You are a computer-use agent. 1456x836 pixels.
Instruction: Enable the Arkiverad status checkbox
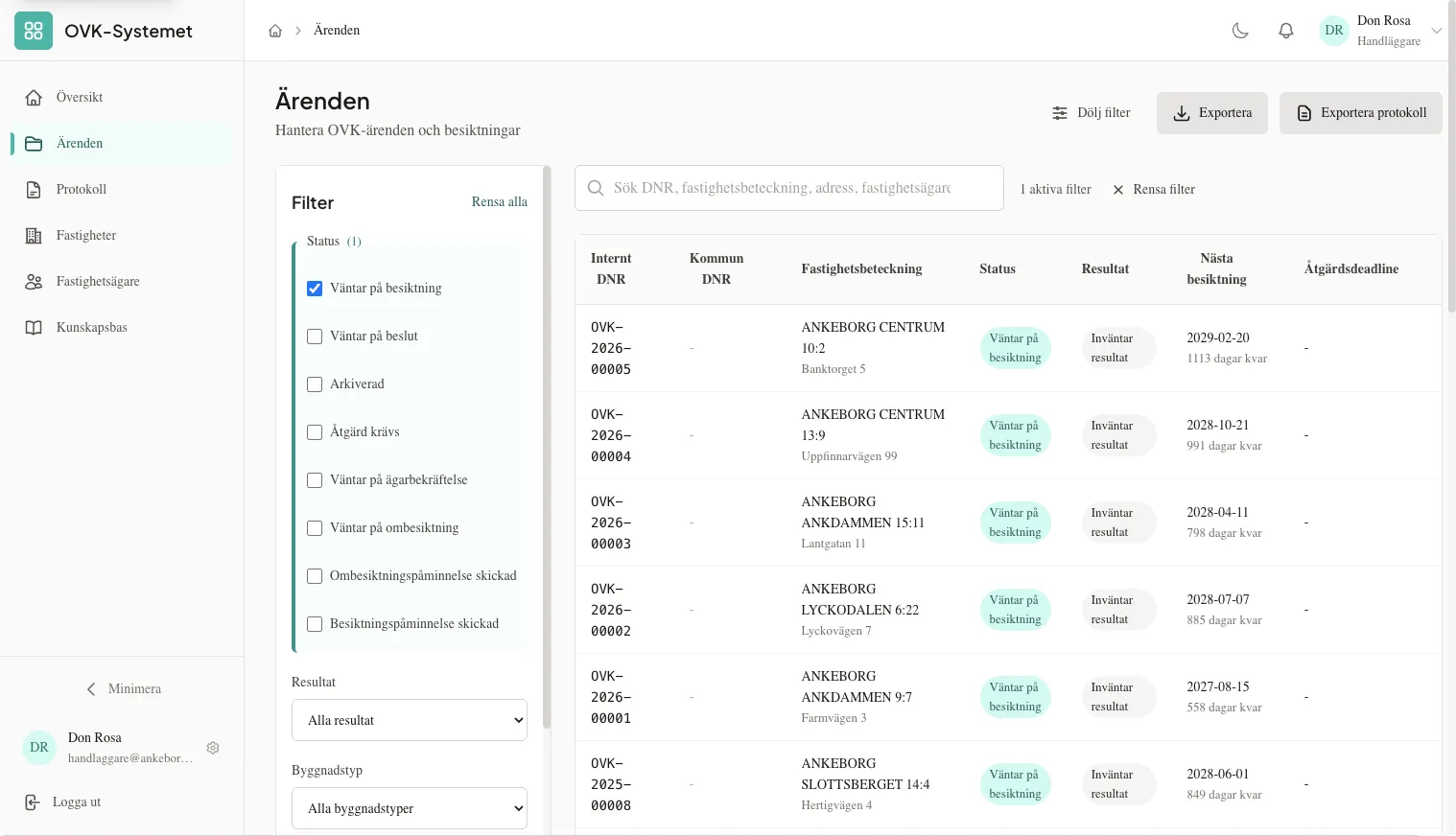coord(315,384)
